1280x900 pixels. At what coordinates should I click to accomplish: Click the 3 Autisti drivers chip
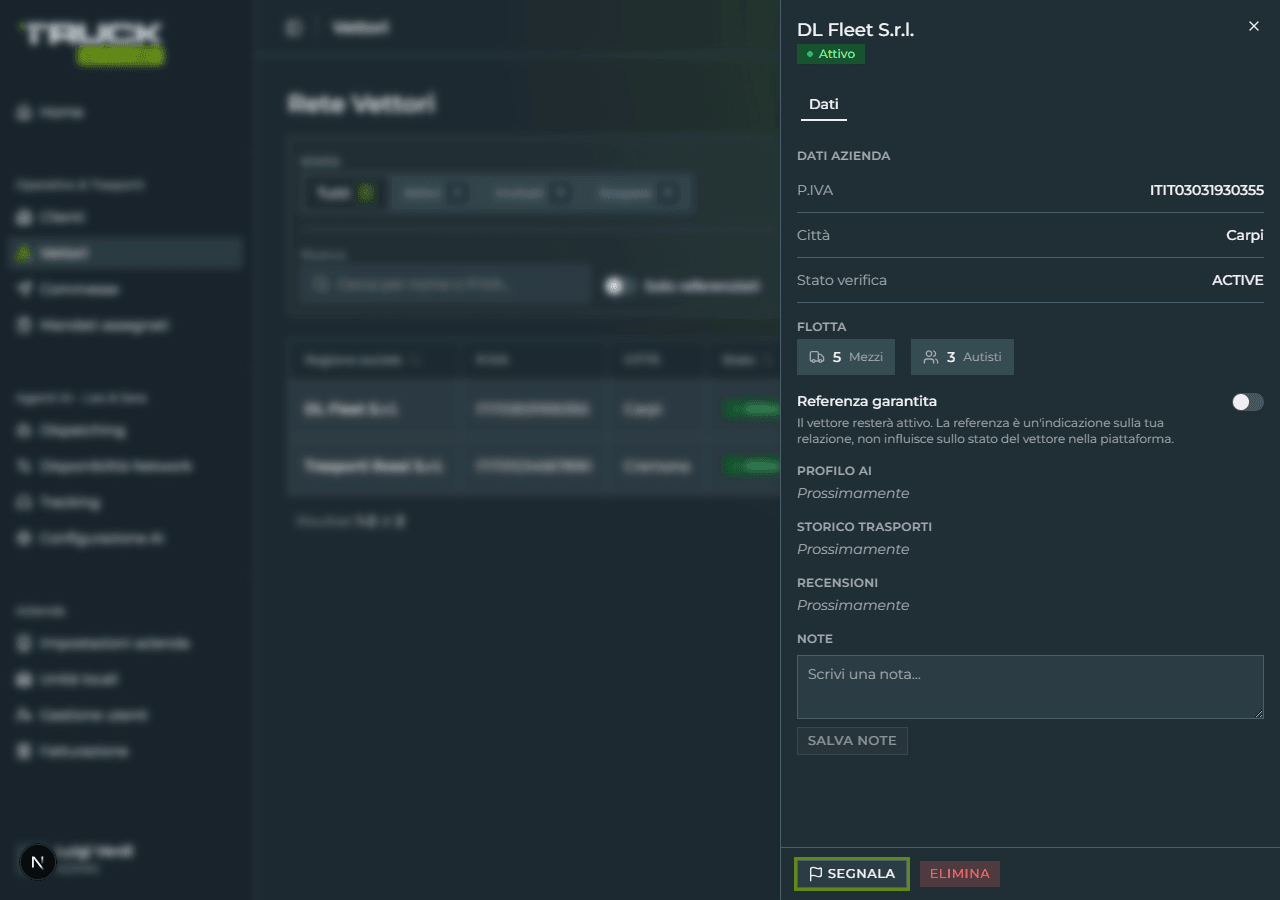962,357
